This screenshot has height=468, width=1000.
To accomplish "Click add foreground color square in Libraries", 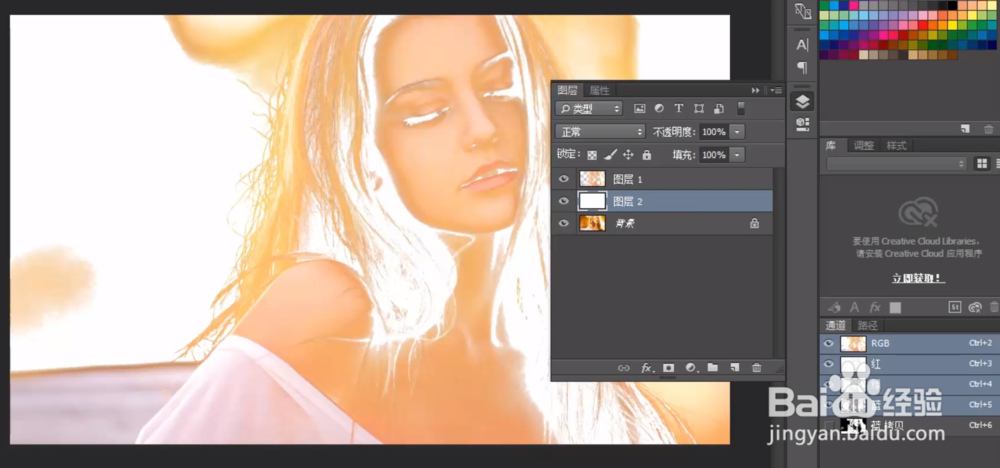I will pos(895,307).
